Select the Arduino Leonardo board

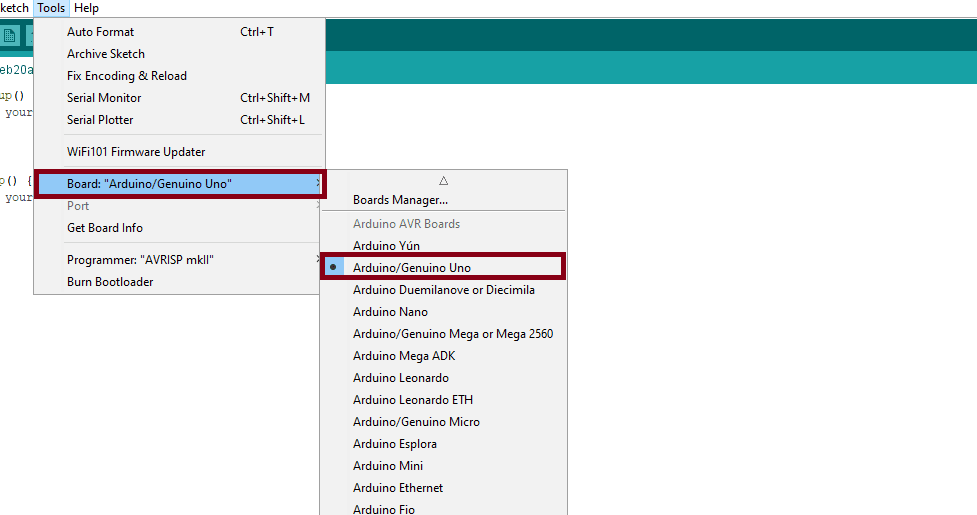pos(443,378)
